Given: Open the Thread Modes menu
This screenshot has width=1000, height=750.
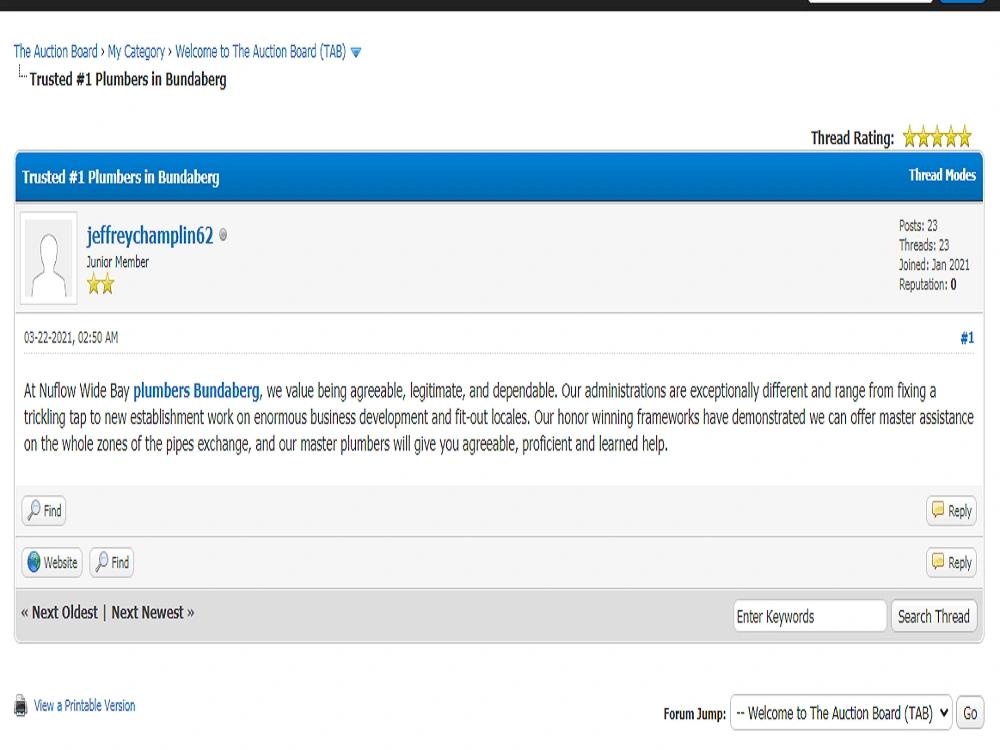Looking at the screenshot, I should click(942, 175).
